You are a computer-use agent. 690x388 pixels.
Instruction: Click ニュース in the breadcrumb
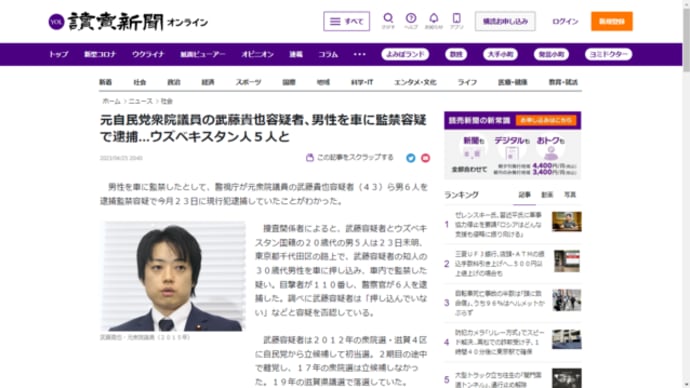(140, 101)
